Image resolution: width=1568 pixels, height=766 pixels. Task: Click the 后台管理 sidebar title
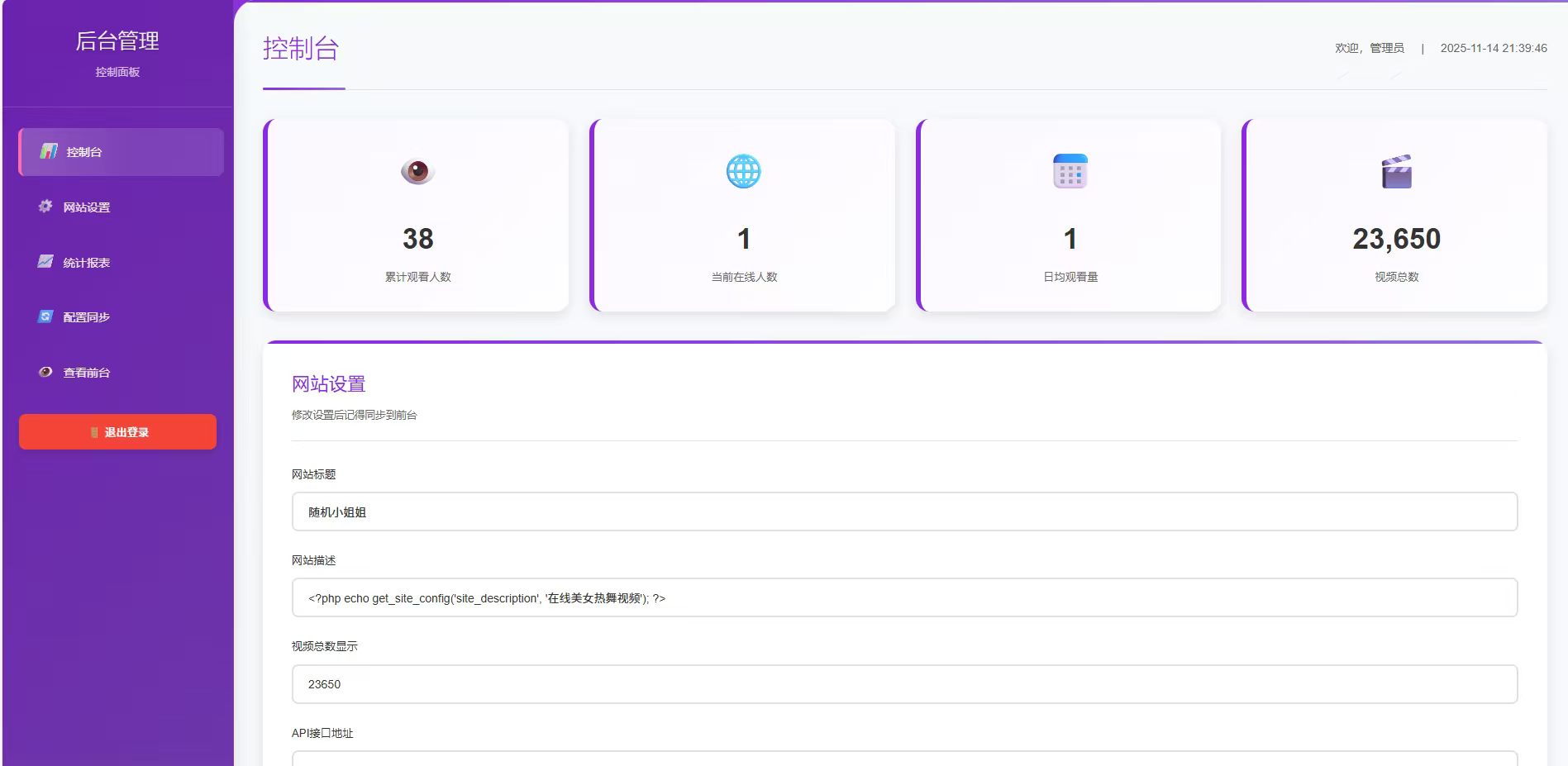click(x=117, y=40)
